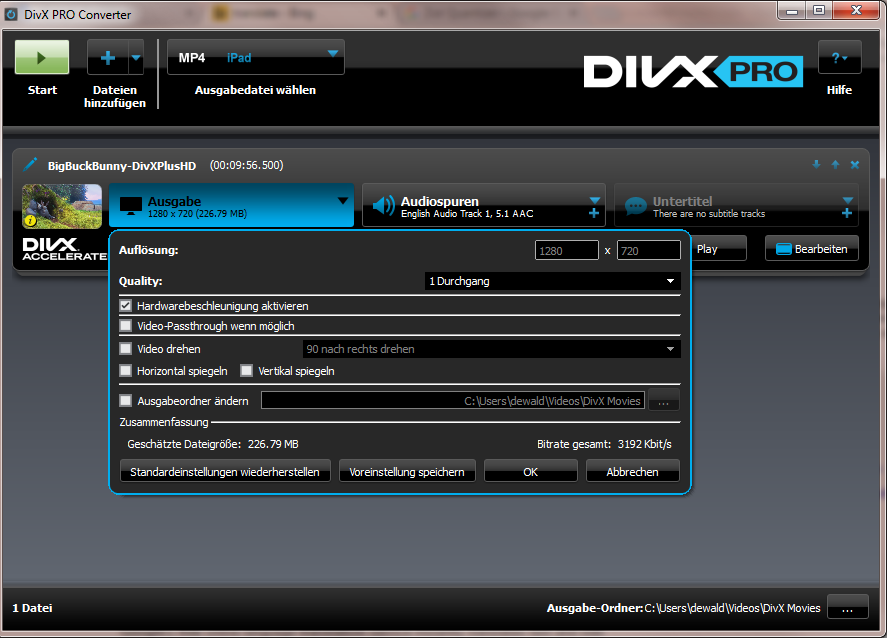The width and height of the screenshot is (887, 638).
Task: Click the speaker icon in Audiospuren
Action: click(x=384, y=206)
